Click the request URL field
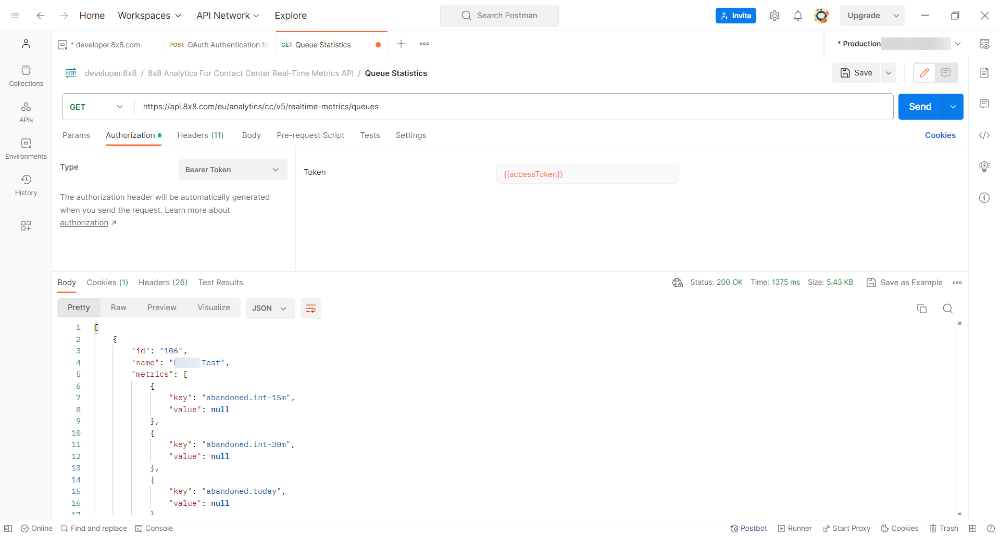 pyautogui.click(x=513, y=107)
